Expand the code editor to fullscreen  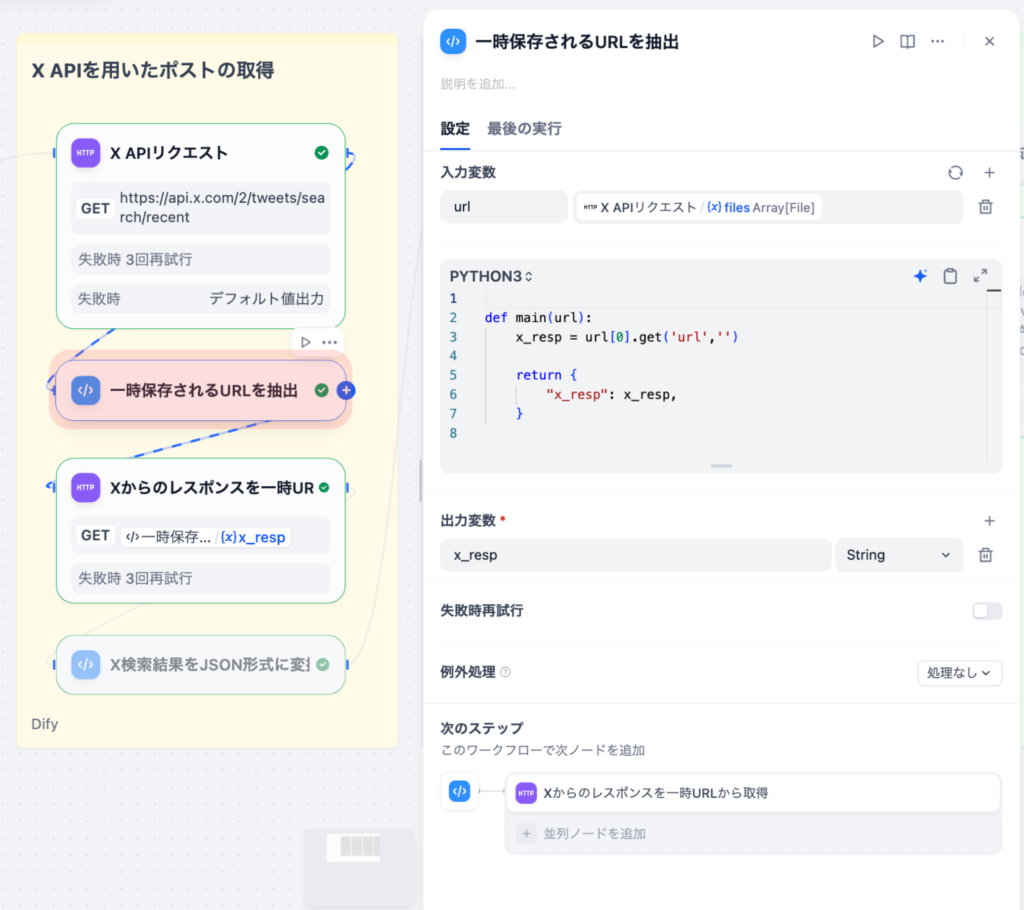click(x=979, y=276)
